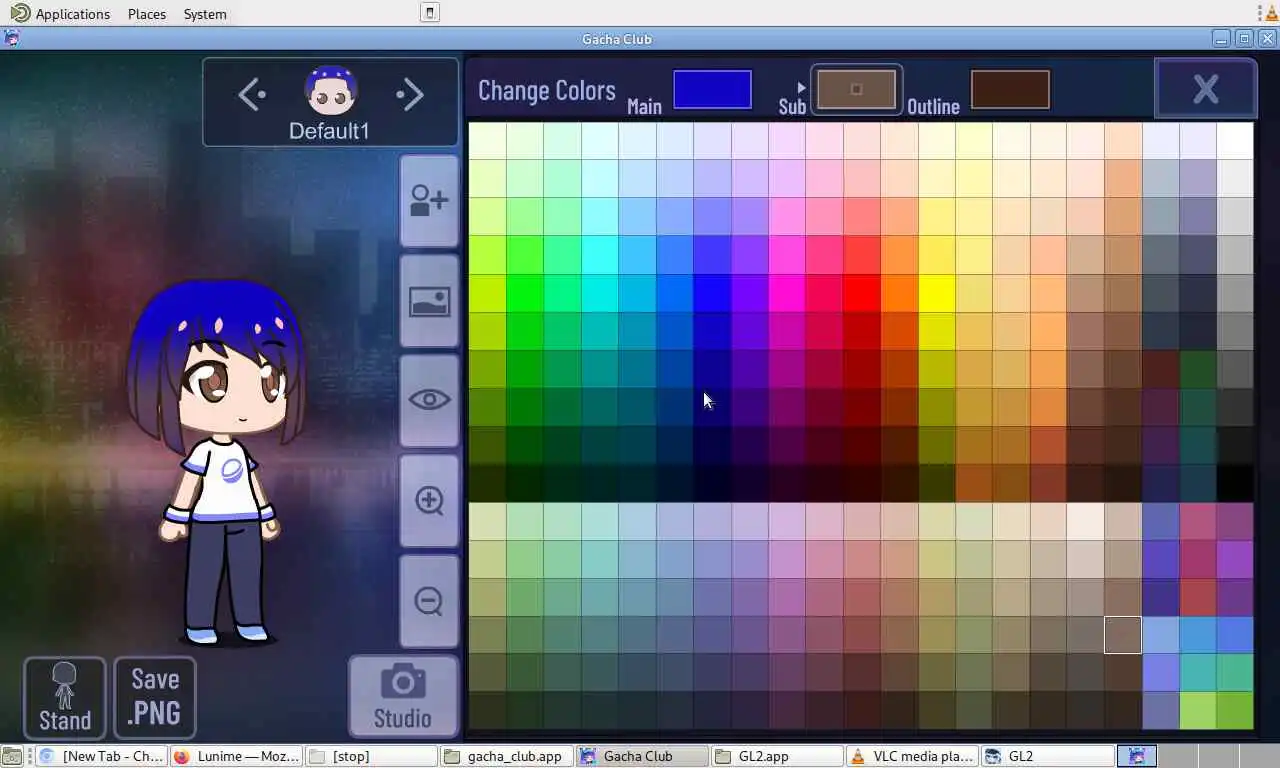Open the Studio camera button
Viewport: 1280px width, 768px height.
tap(403, 697)
